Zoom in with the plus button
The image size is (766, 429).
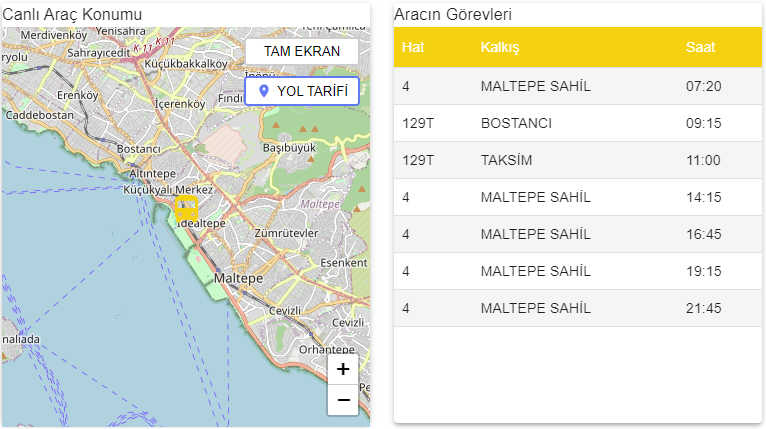pyautogui.click(x=343, y=369)
